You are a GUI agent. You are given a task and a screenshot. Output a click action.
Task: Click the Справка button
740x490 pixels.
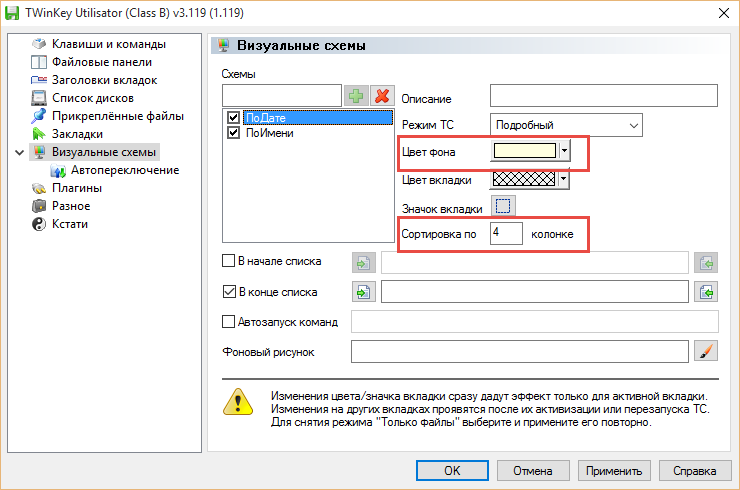tap(695, 471)
